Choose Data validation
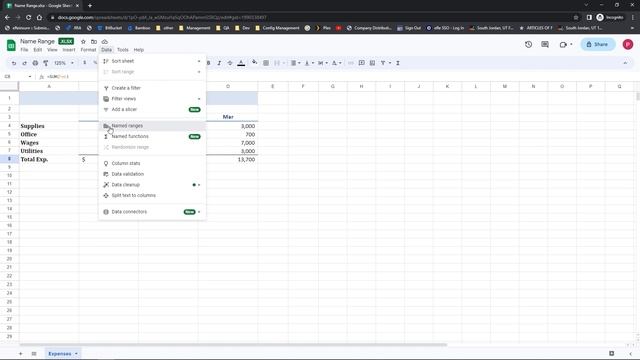Viewport: 640px width, 360px height. [x=152, y=174]
